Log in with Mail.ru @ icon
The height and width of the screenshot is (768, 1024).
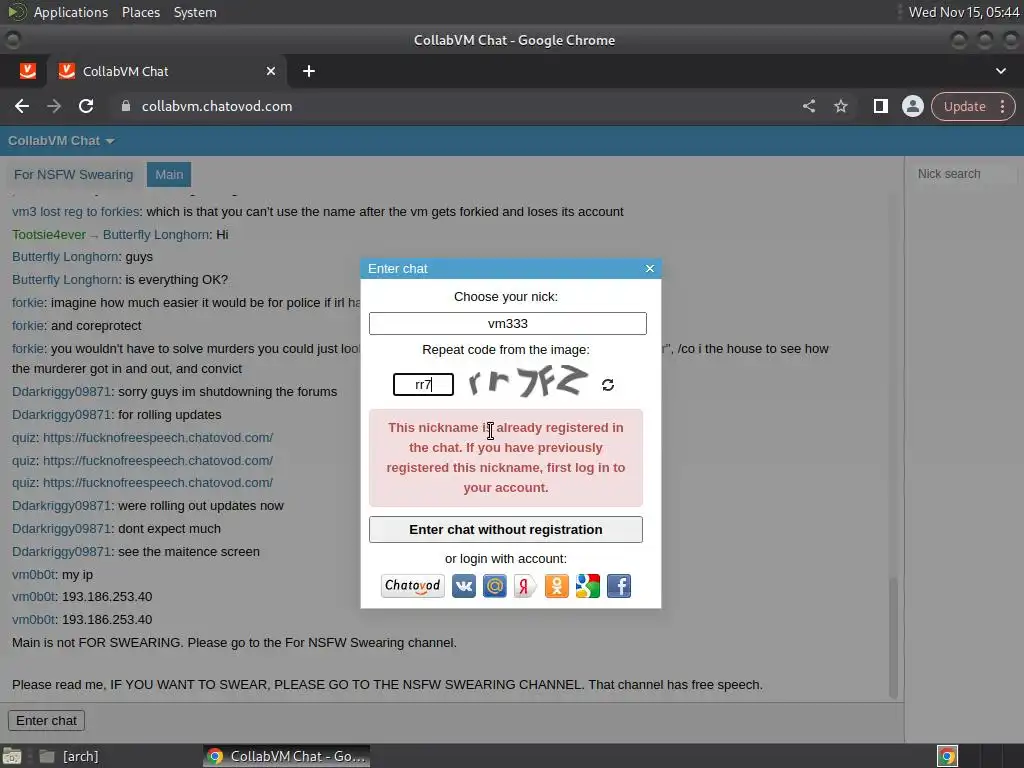tap(494, 586)
